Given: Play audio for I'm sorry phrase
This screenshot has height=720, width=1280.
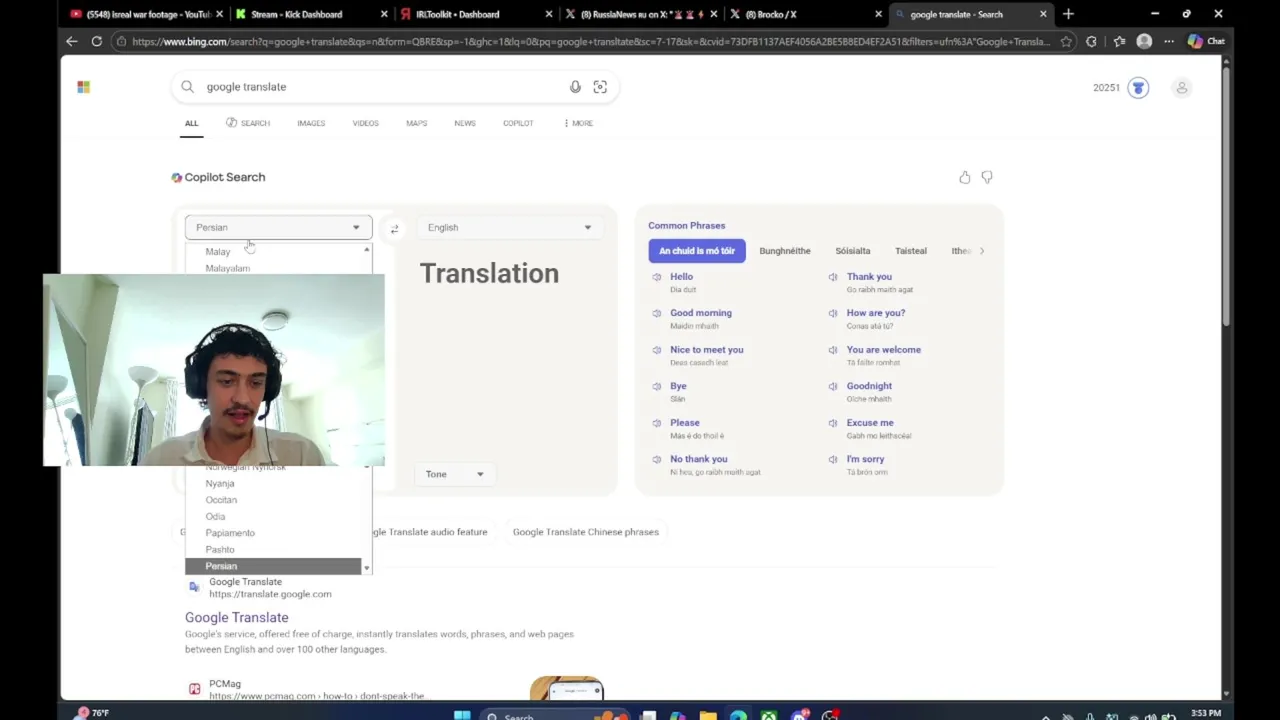Looking at the screenshot, I should click(x=833, y=459).
